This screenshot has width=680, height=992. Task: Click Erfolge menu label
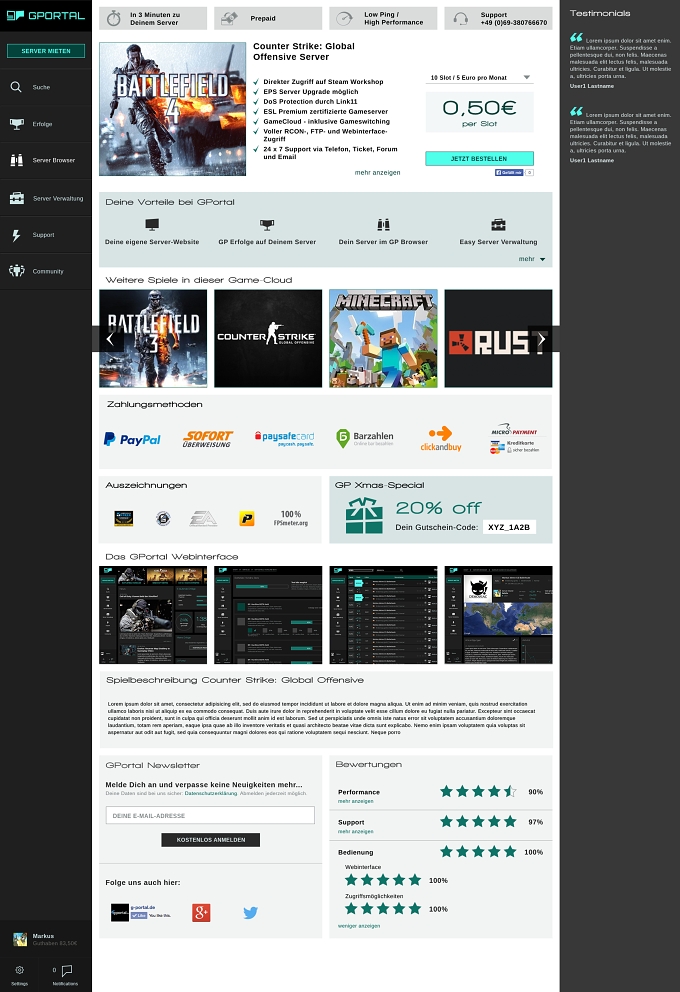coord(42,124)
